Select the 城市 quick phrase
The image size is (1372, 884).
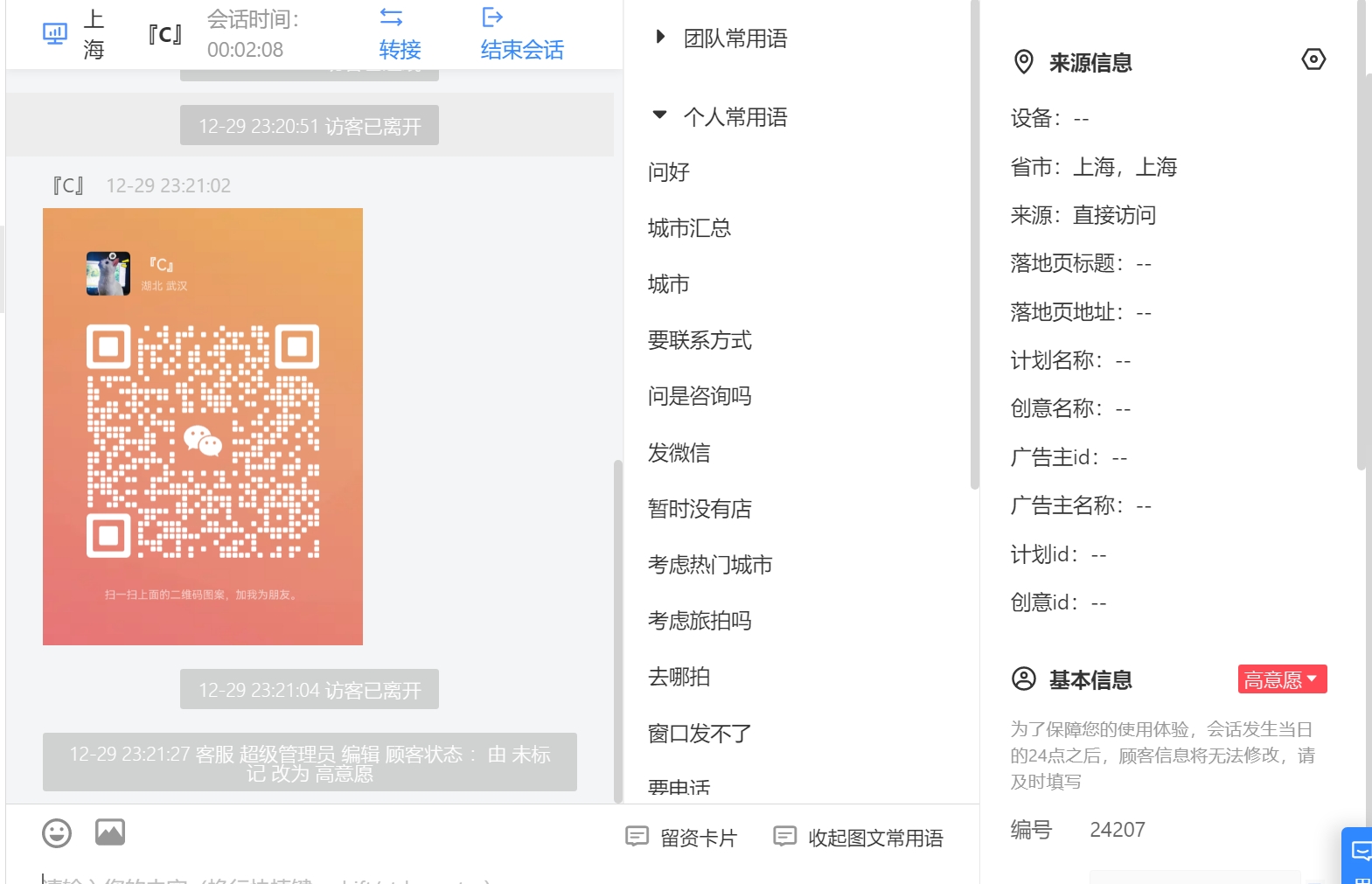(x=669, y=284)
